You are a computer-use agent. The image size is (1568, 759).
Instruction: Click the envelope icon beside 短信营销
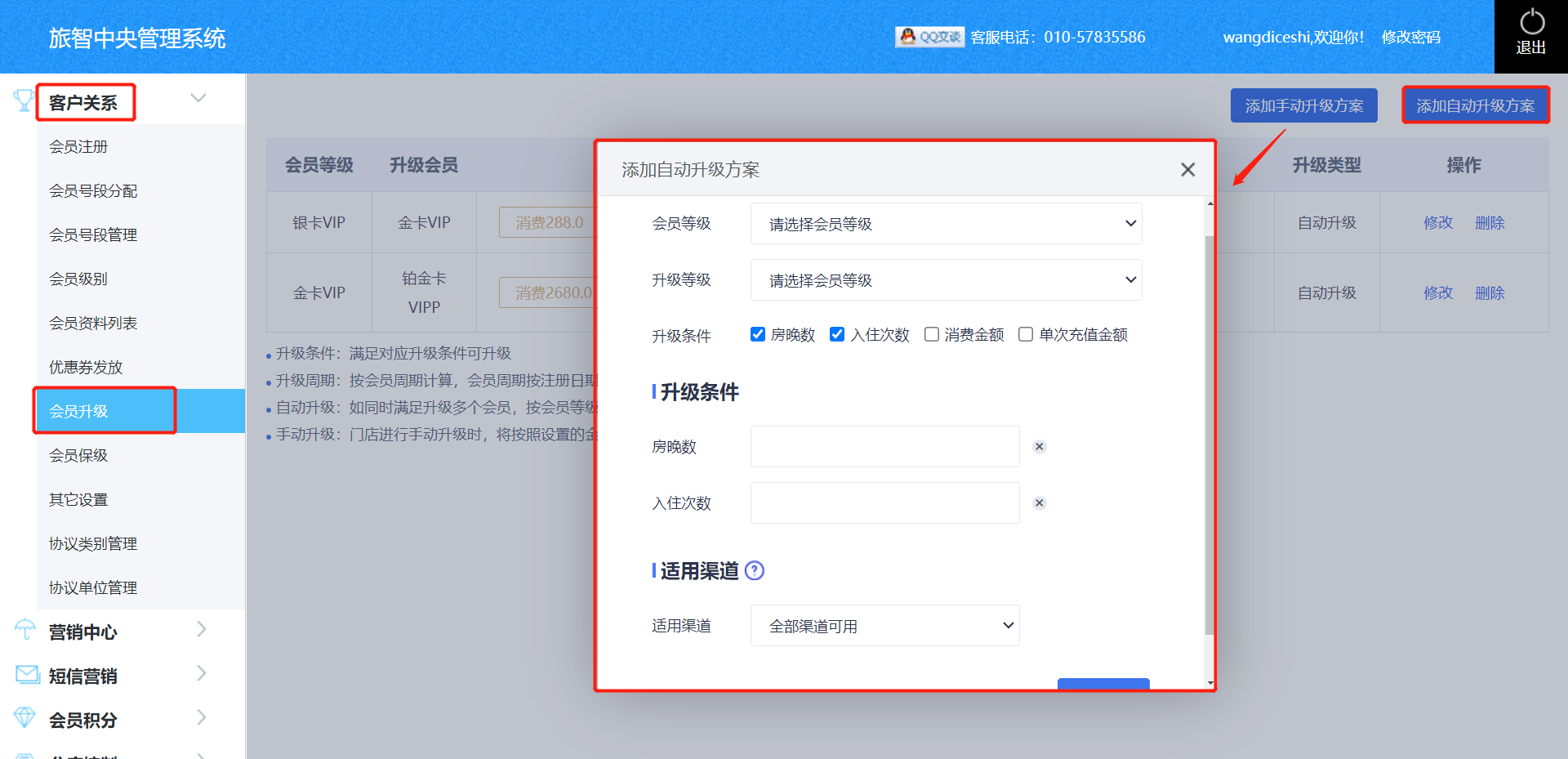tap(27, 675)
